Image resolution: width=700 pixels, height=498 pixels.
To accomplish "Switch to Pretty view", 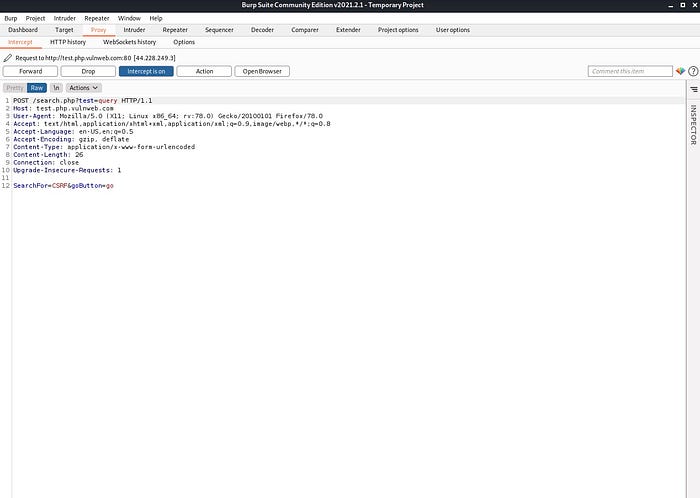I will click(15, 88).
